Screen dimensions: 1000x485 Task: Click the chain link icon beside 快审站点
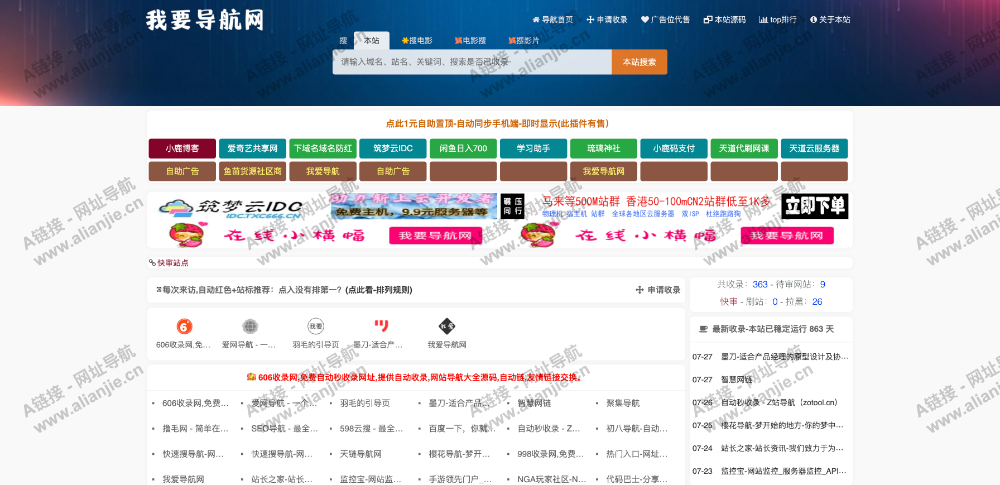click(x=152, y=262)
